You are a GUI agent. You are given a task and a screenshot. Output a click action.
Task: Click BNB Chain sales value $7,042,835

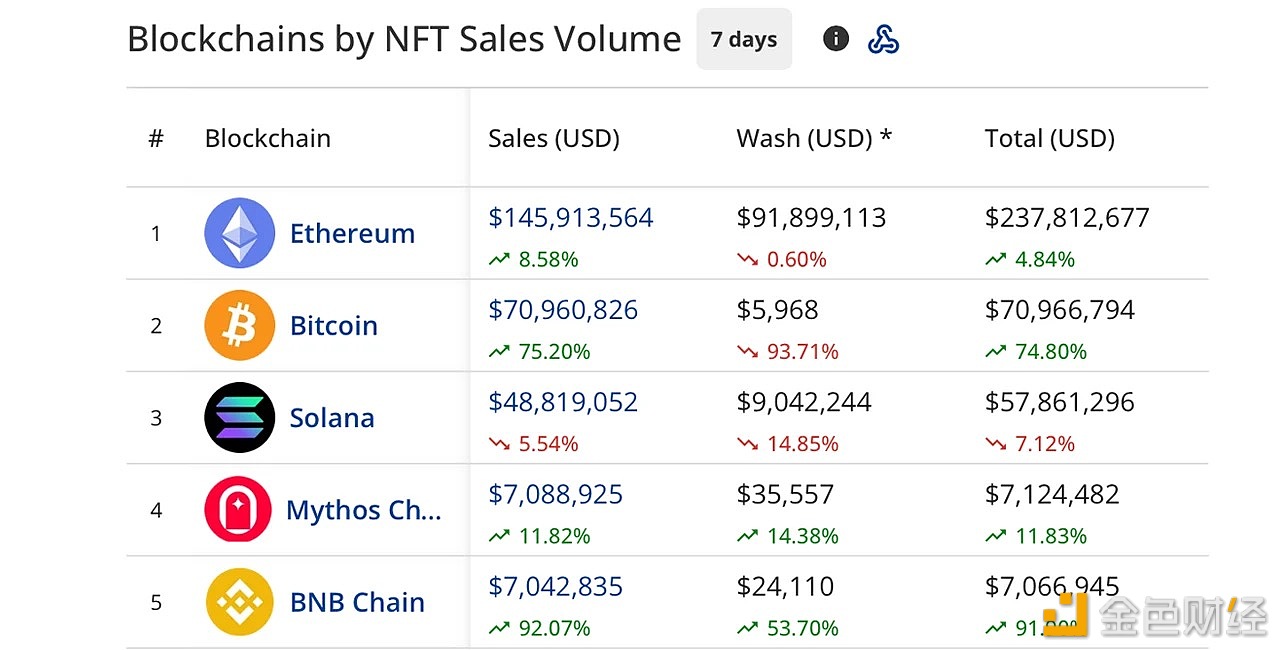tap(556, 586)
